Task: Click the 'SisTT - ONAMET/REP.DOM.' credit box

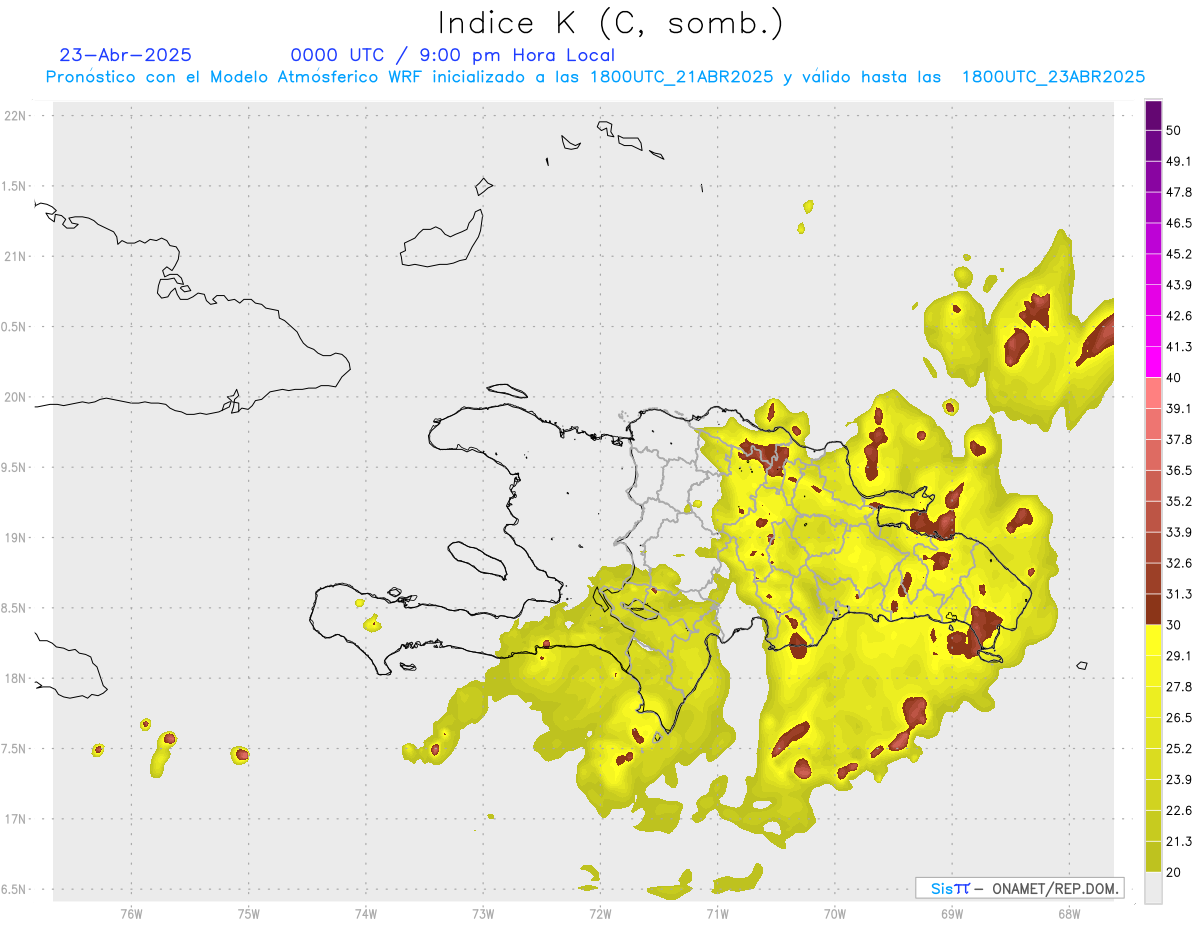Action: pos(1019,888)
